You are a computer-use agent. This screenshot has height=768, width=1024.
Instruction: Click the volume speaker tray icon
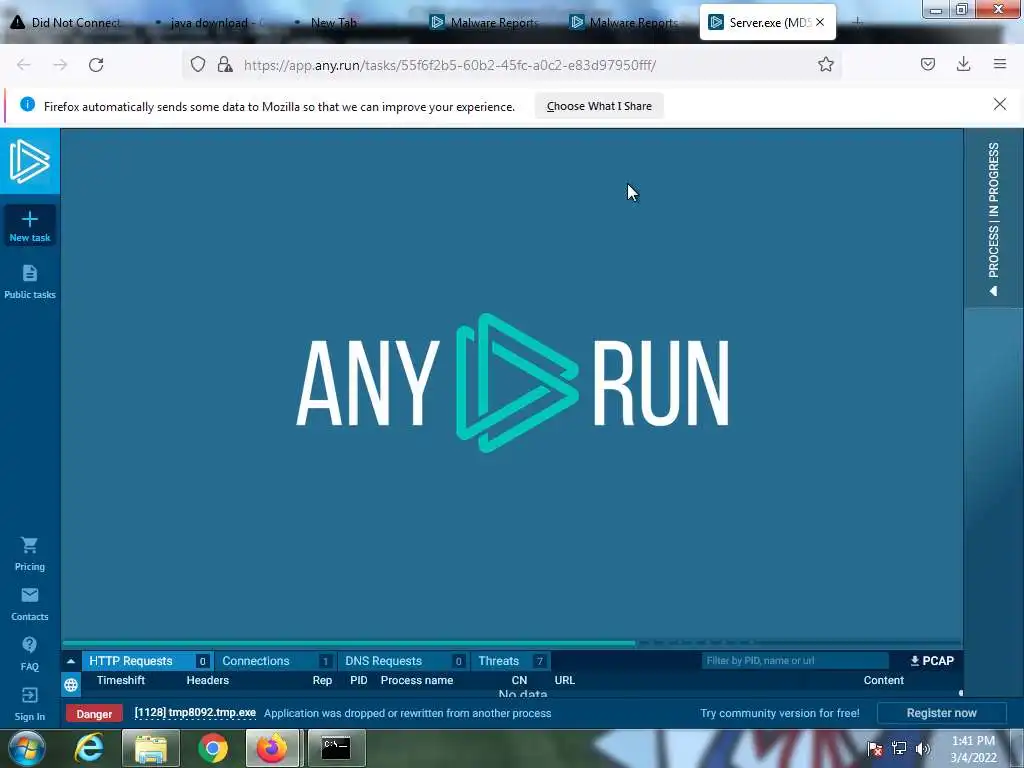click(x=922, y=748)
